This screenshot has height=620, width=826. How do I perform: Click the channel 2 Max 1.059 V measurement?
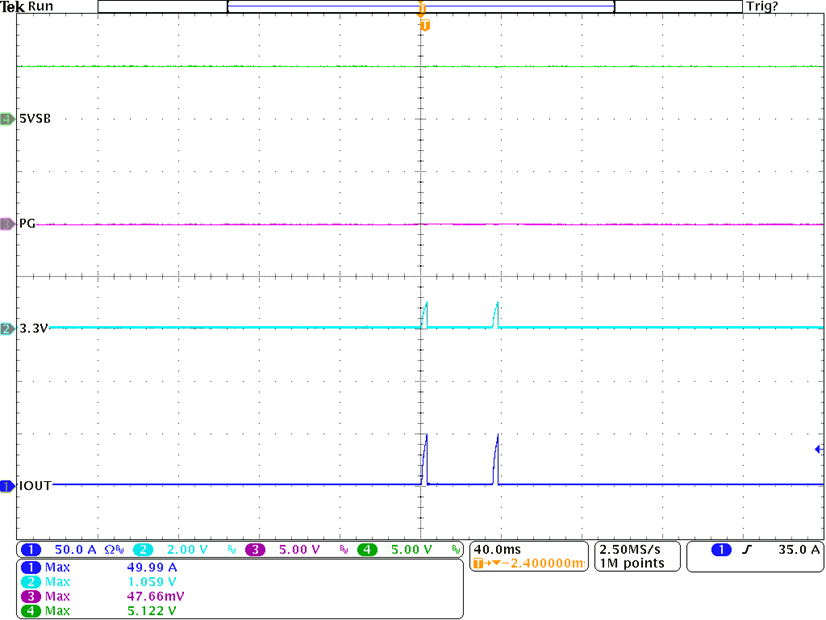(99, 582)
